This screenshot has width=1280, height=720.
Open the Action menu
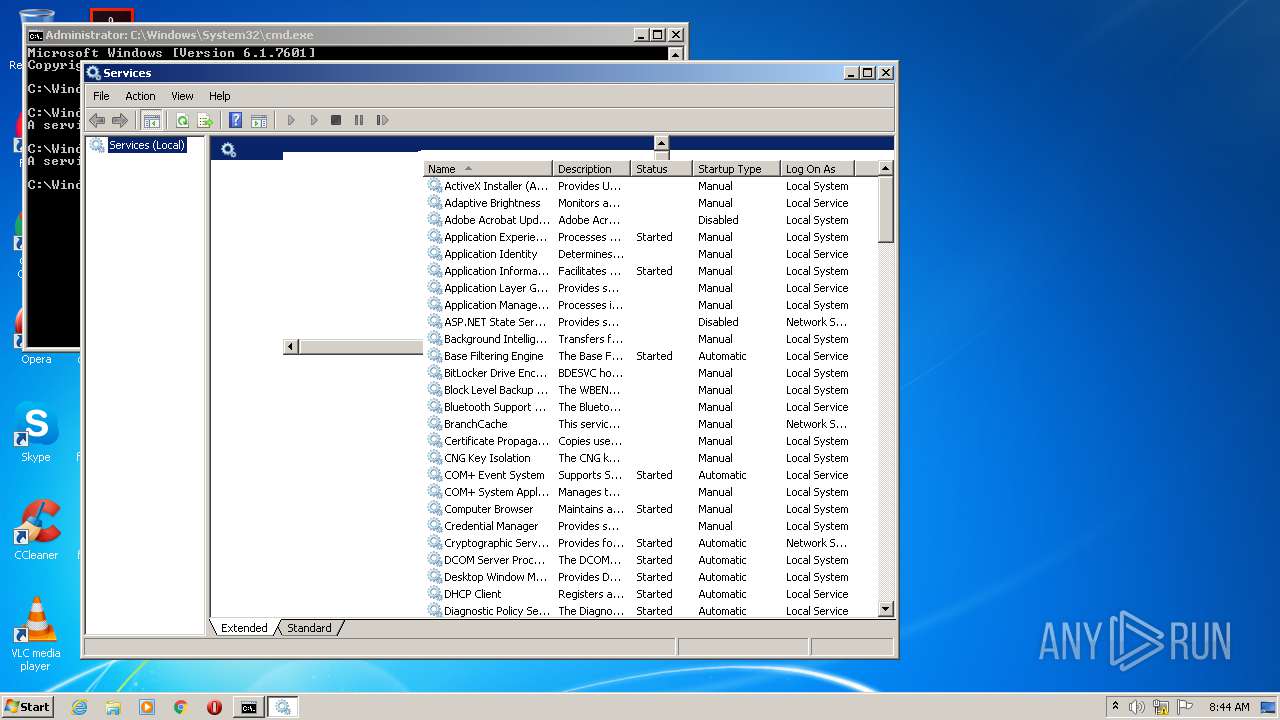pyautogui.click(x=140, y=96)
